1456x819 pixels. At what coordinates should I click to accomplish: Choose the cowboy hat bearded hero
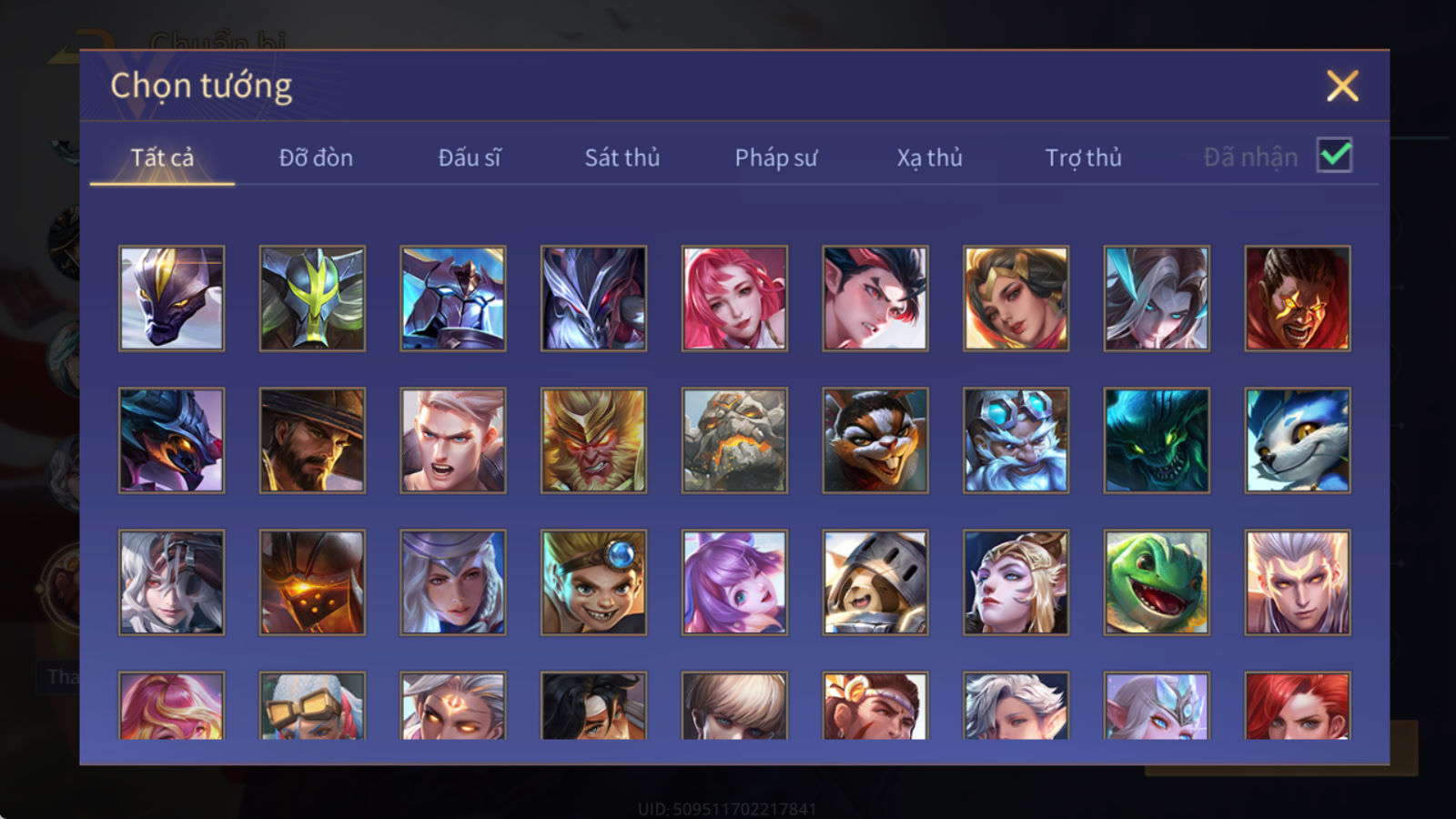312,440
